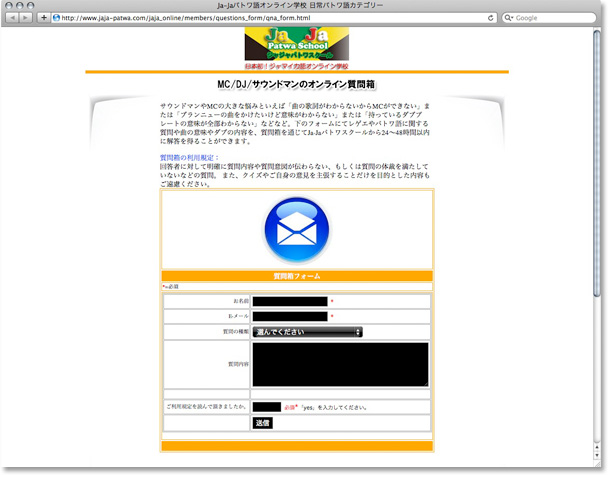Click the 質問内容 question content text area
Image resolution: width=610 pixels, height=477 pixels.
tap(340, 364)
